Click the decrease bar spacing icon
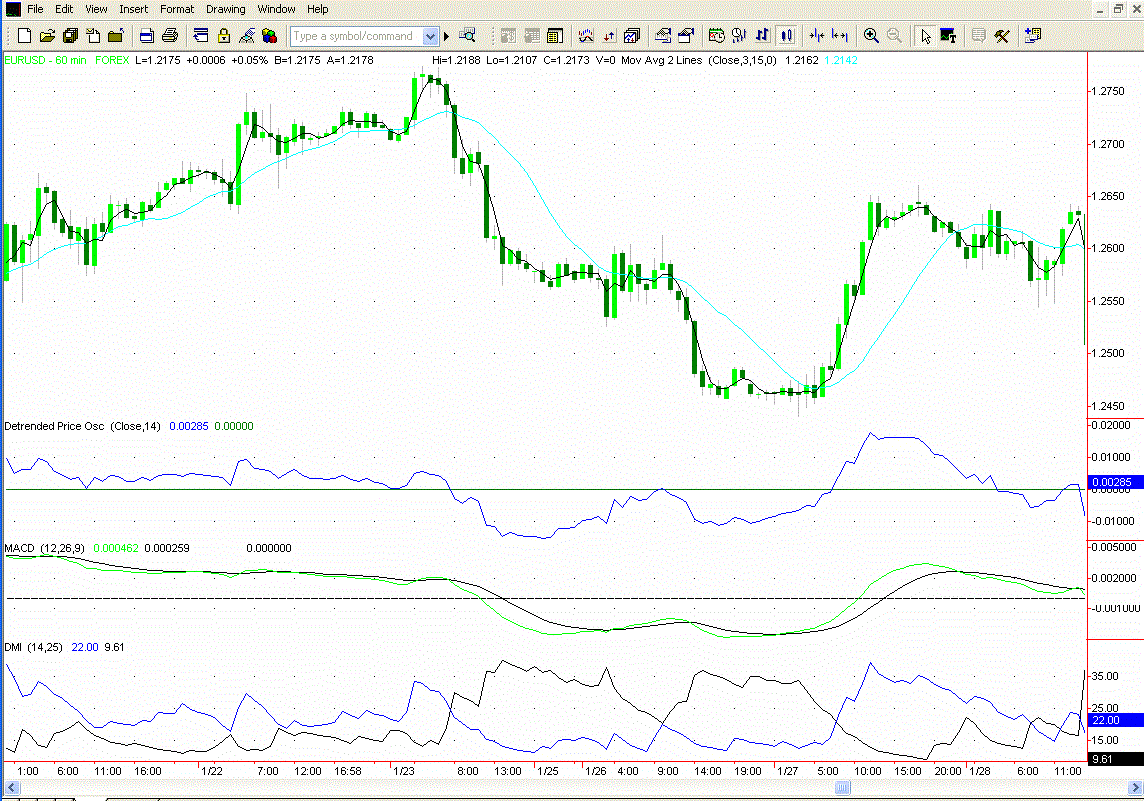This screenshot has width=1144, height=801. [x=817, y=35]
